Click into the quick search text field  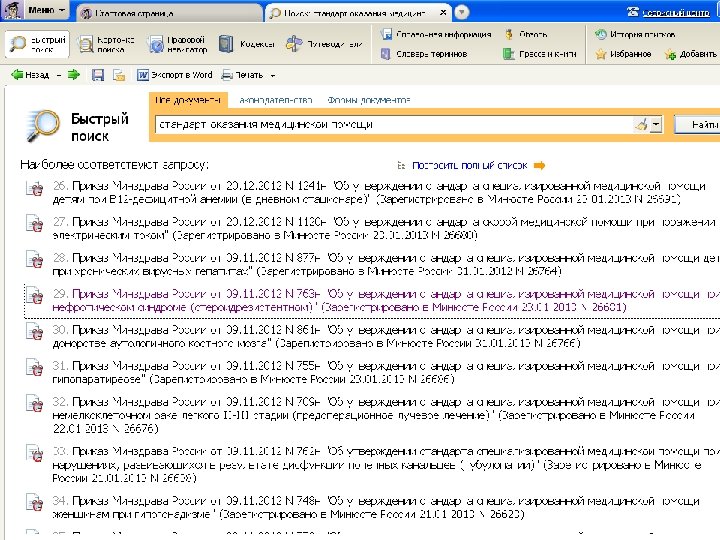[395, 124]
